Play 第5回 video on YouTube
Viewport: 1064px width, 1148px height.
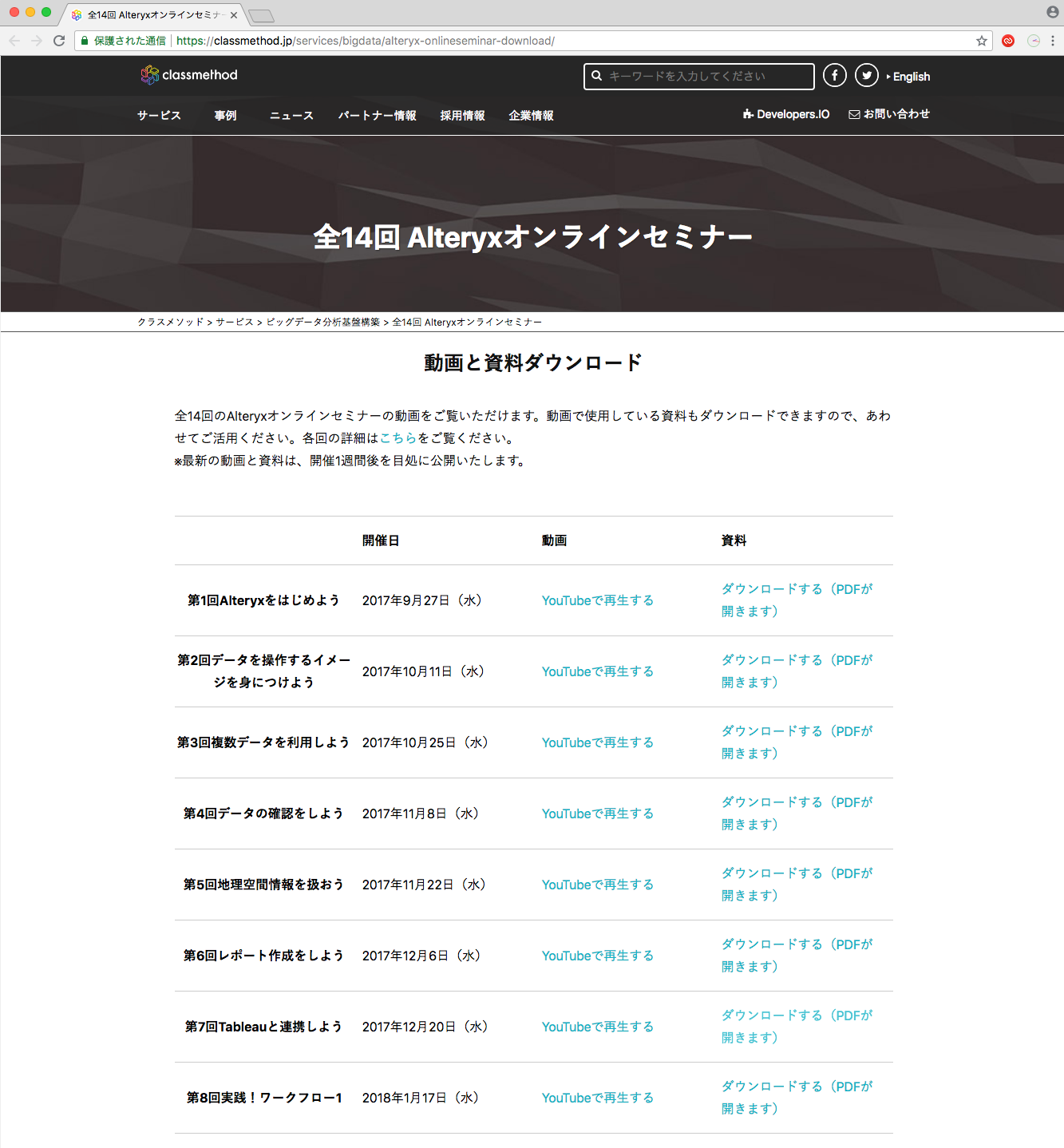click(x=598, y=885)
